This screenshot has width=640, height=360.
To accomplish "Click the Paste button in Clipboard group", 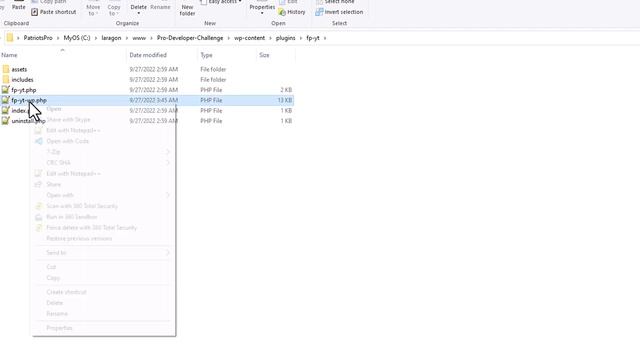I will click(18, 6).
